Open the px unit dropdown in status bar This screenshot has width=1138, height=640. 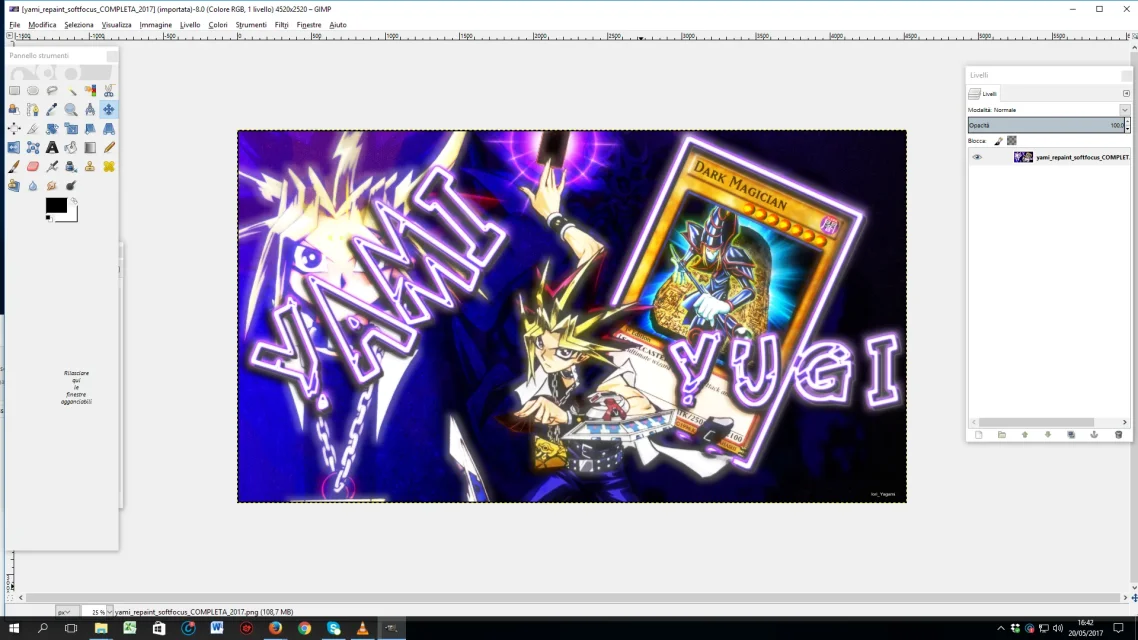(x=65, y=612)
